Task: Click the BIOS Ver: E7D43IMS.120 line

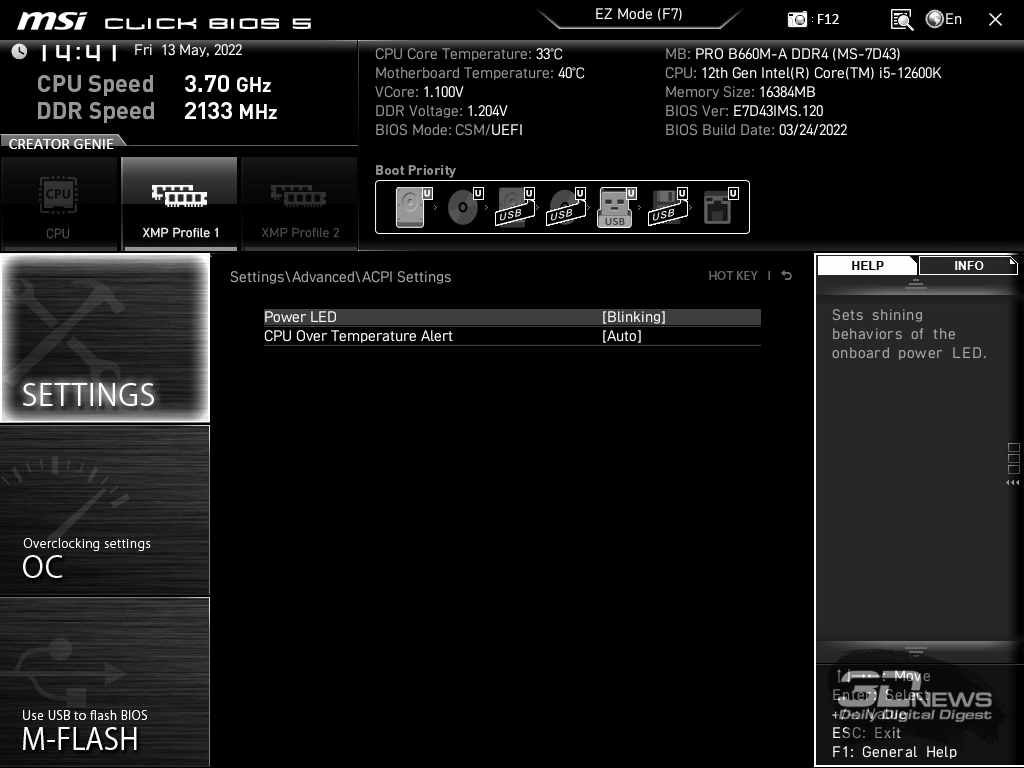Action: (744, 111)
